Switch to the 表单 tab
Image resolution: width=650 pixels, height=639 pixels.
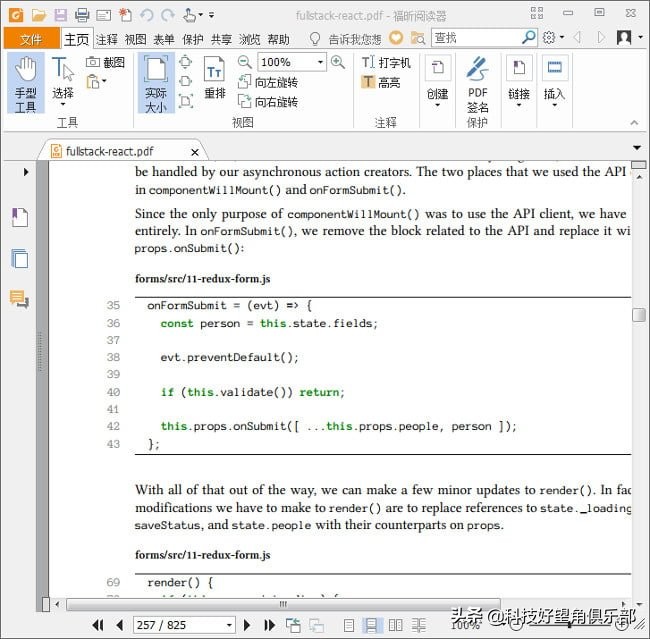click(x=164, y=39)
